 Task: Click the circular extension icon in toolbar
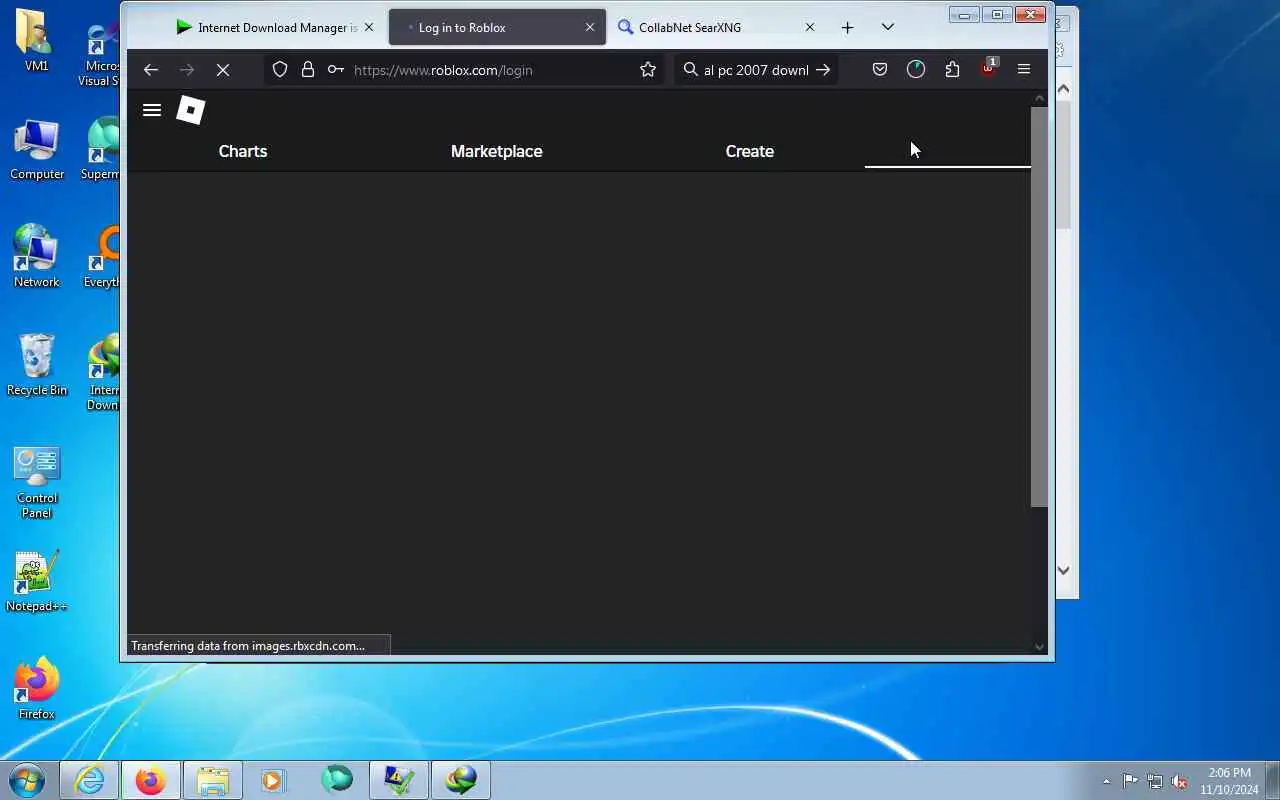tap(916, 70)
